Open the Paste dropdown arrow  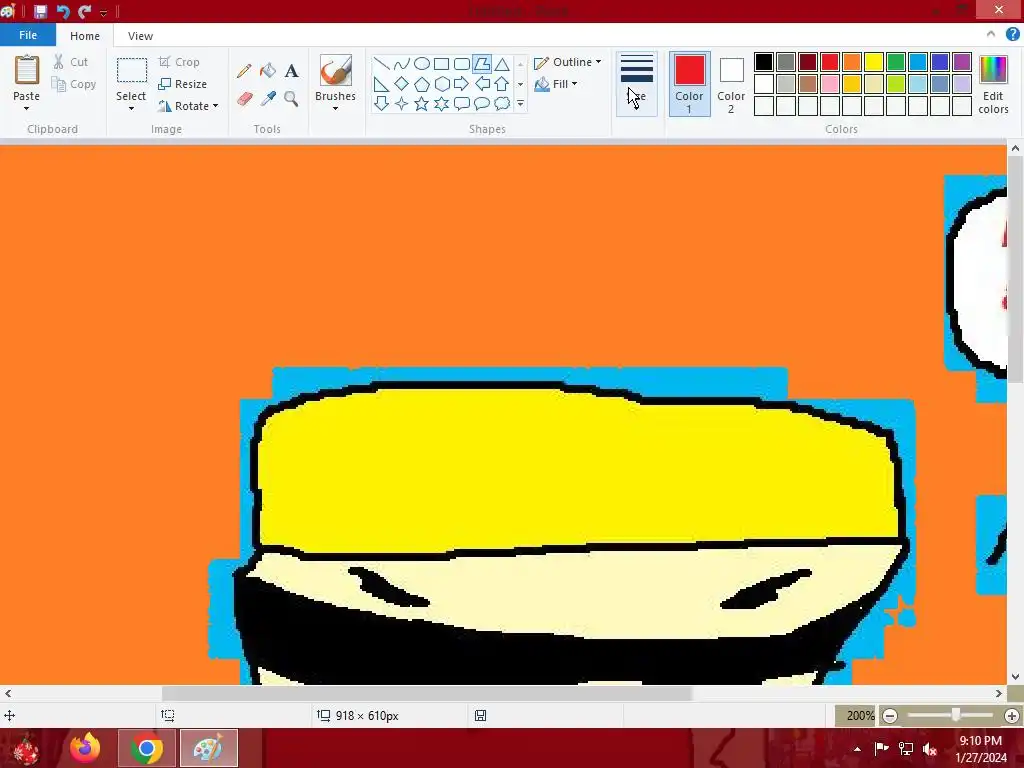(26, 108)
